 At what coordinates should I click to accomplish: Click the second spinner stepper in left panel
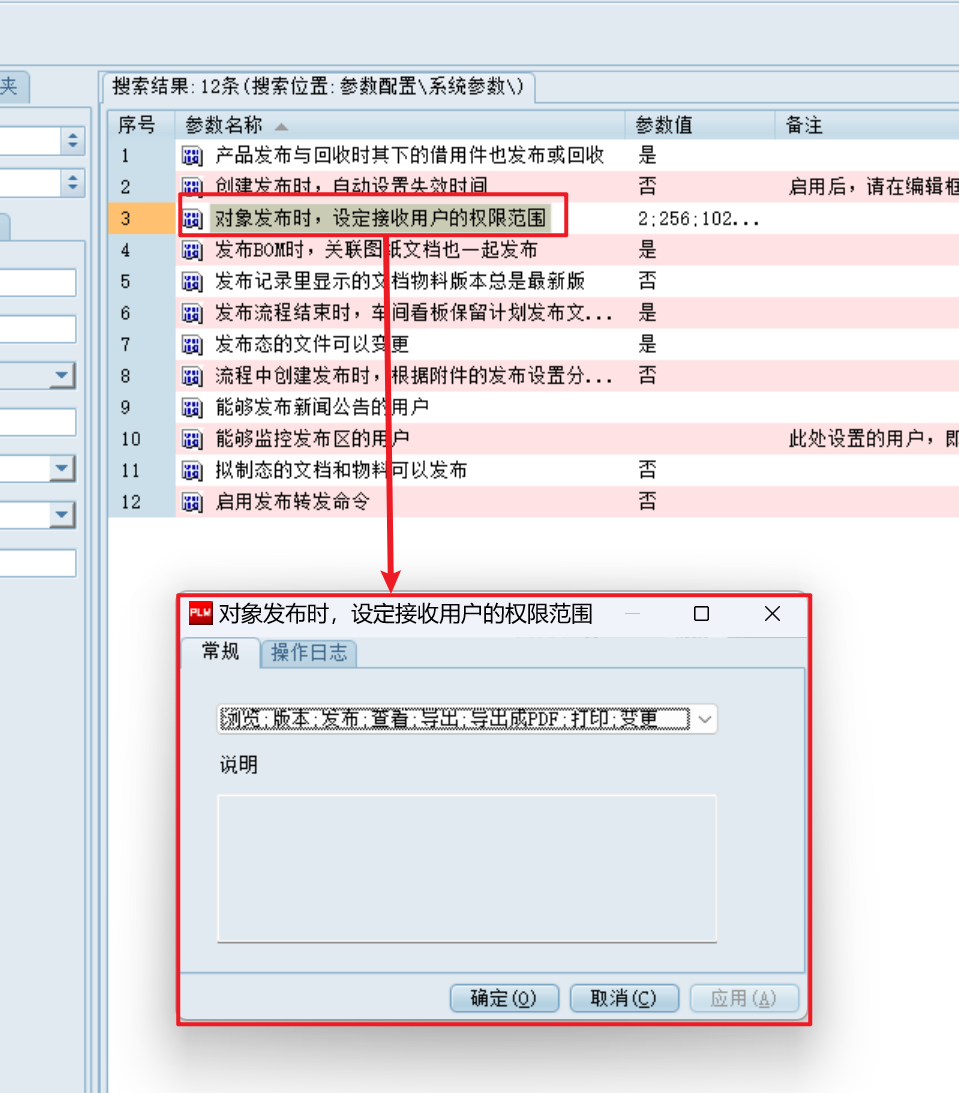pos(72,183)
